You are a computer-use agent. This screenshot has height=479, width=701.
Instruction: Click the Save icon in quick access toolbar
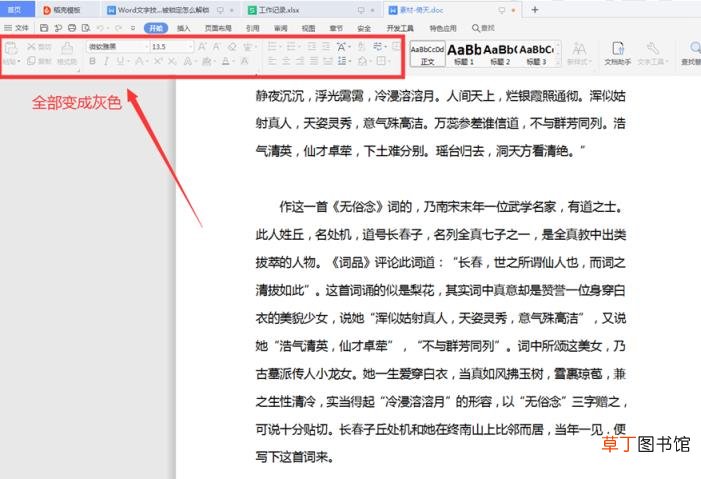click(x=44, y=28)
